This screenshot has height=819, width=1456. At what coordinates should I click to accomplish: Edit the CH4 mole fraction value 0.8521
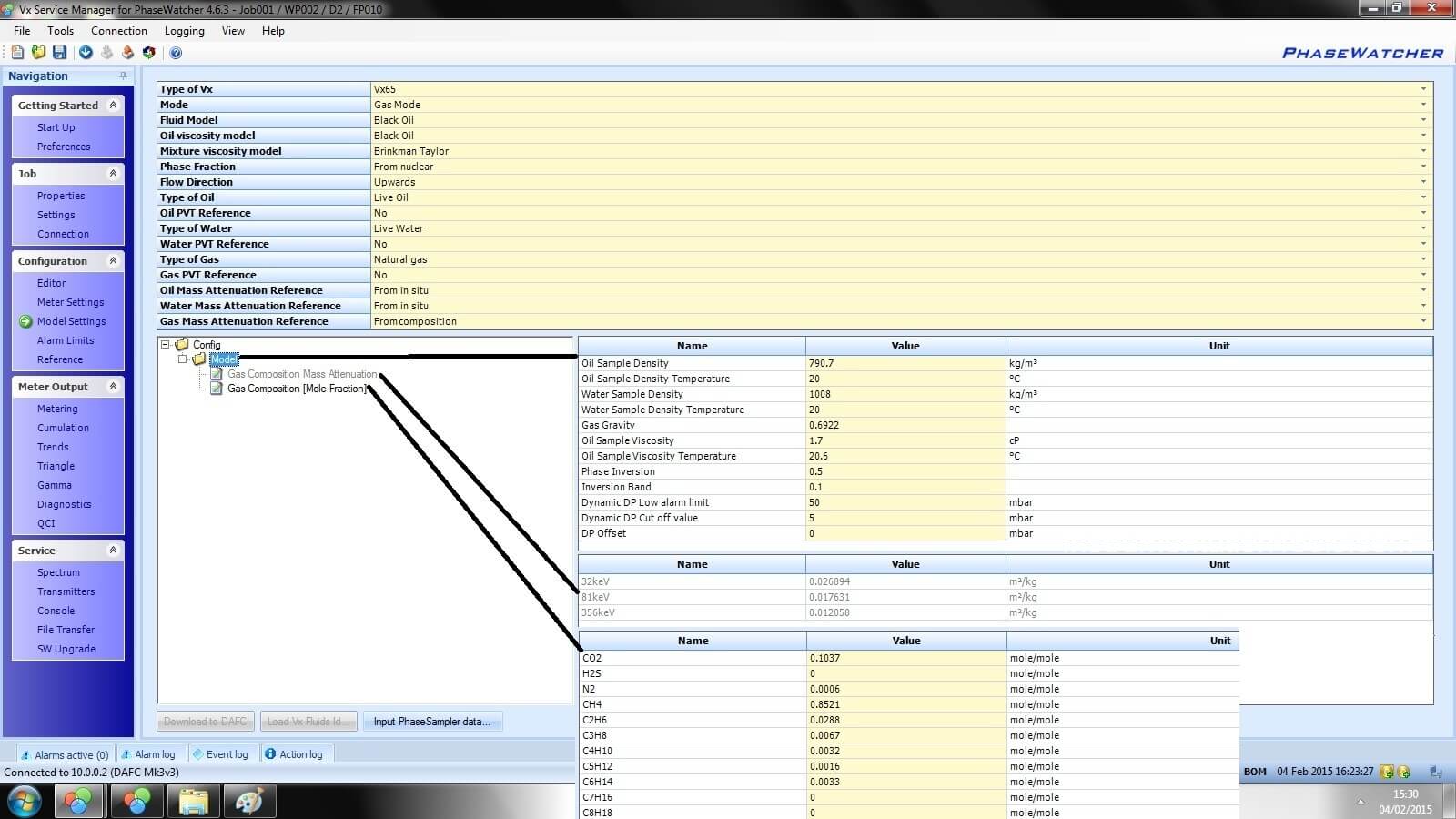tap(905, 704)
